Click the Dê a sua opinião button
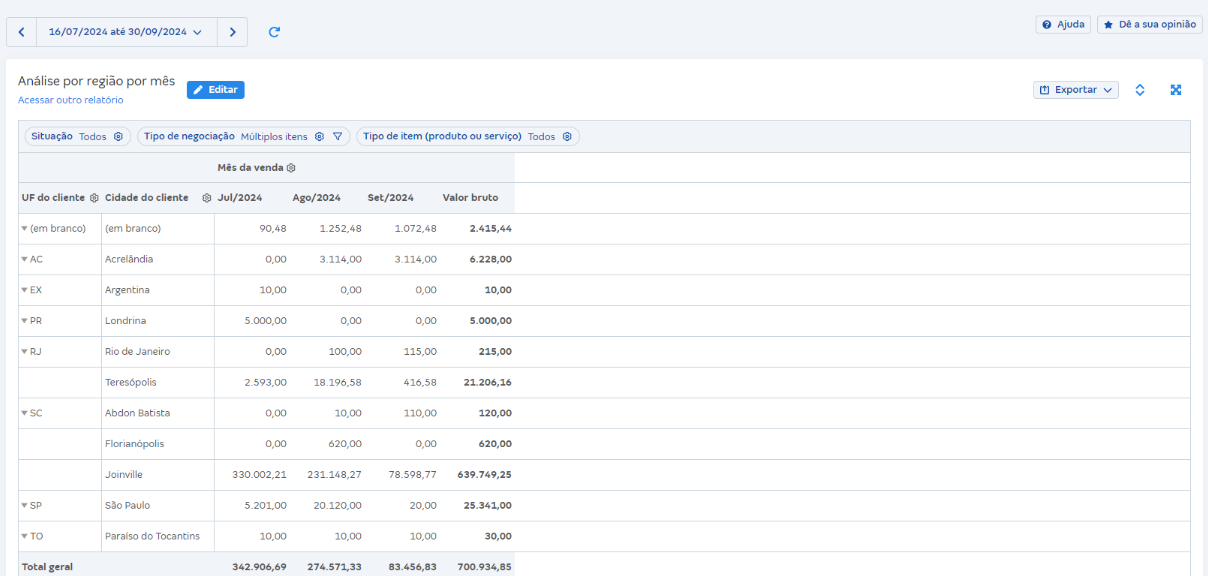Image resolution: width=1208 pixels, height=576 pixels. [1149, 24]
